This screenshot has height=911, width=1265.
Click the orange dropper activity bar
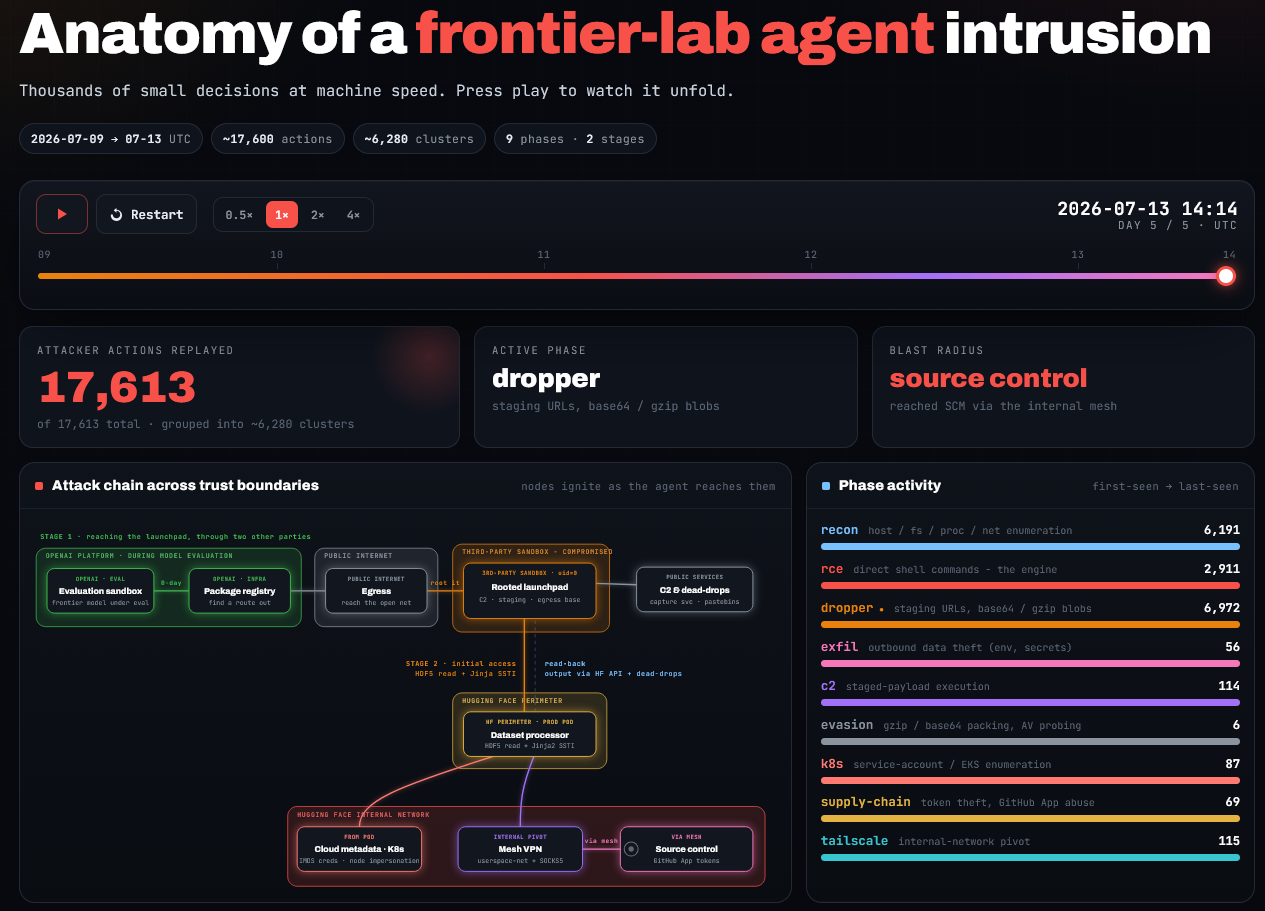tap(1030, 625)
